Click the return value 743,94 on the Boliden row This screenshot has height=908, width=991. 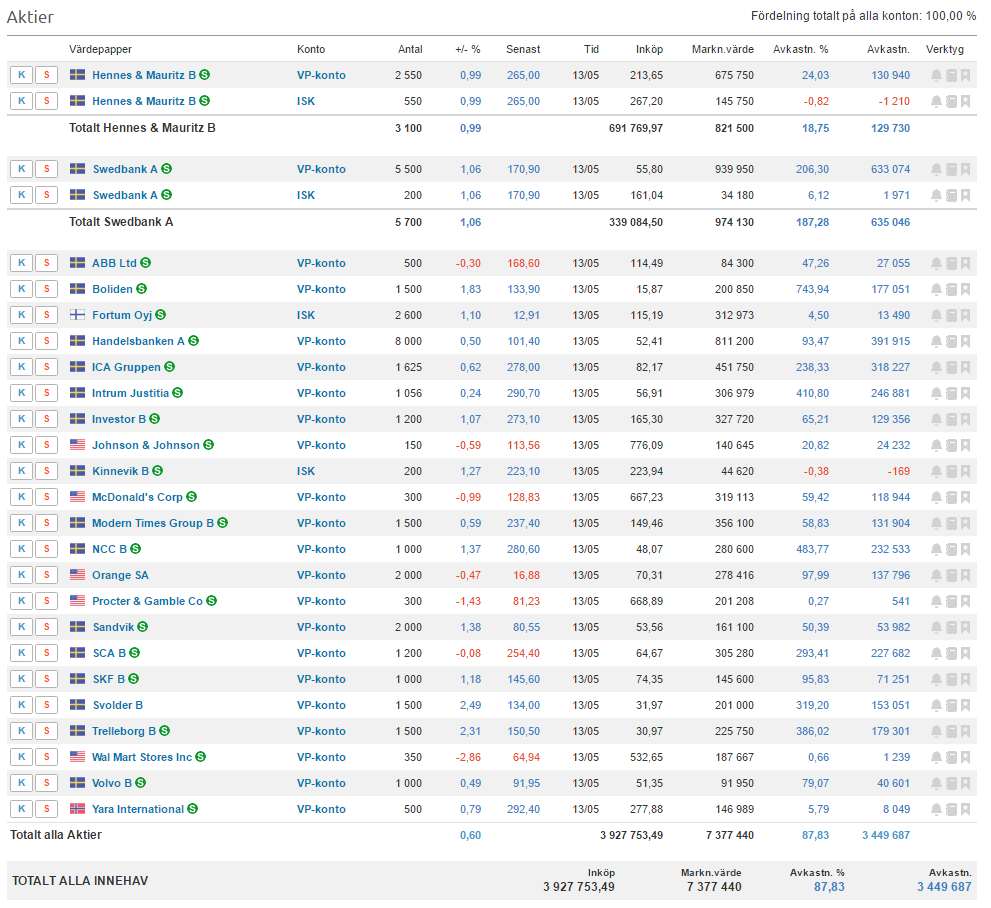[812, 289]
